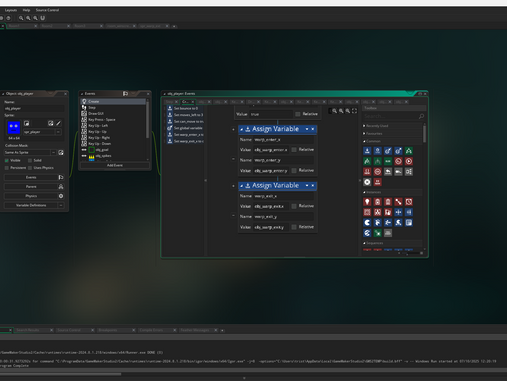
Task: Check Relative for obj_warp_enter.x value
Action: coord(294,150)
